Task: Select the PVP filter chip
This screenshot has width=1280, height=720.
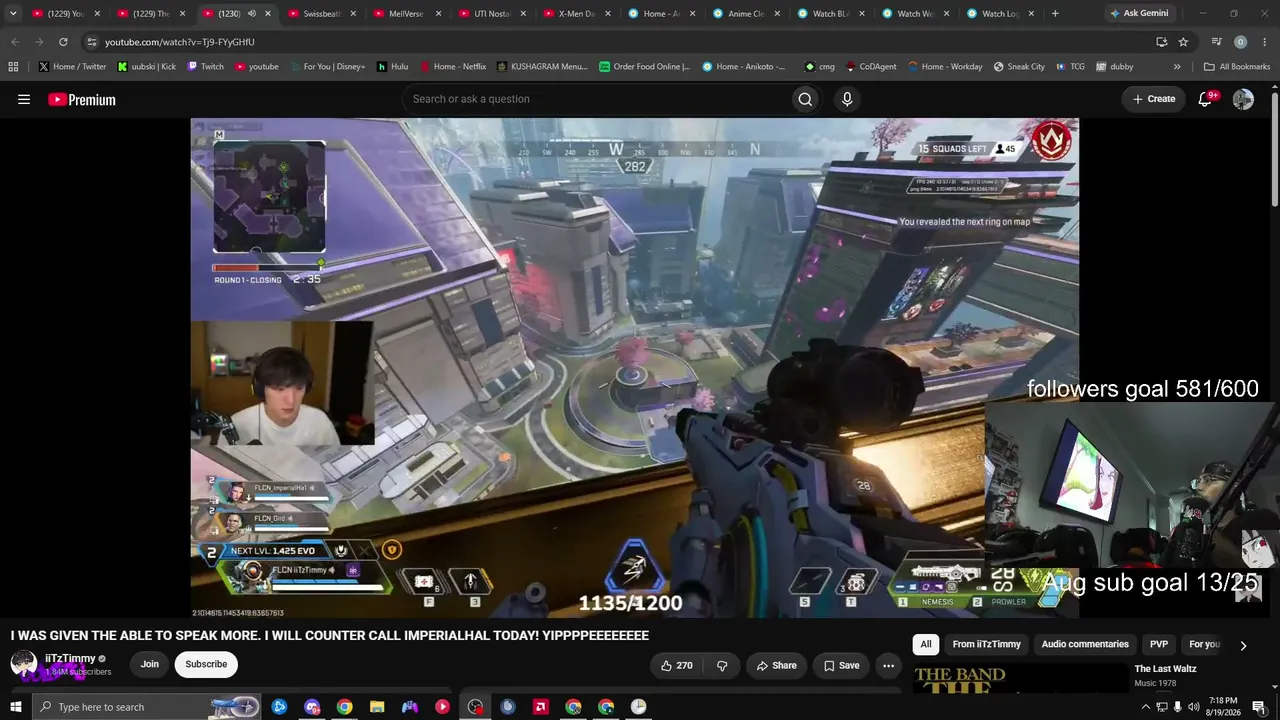Action: pyautogui.click(x=1159, y=645)
